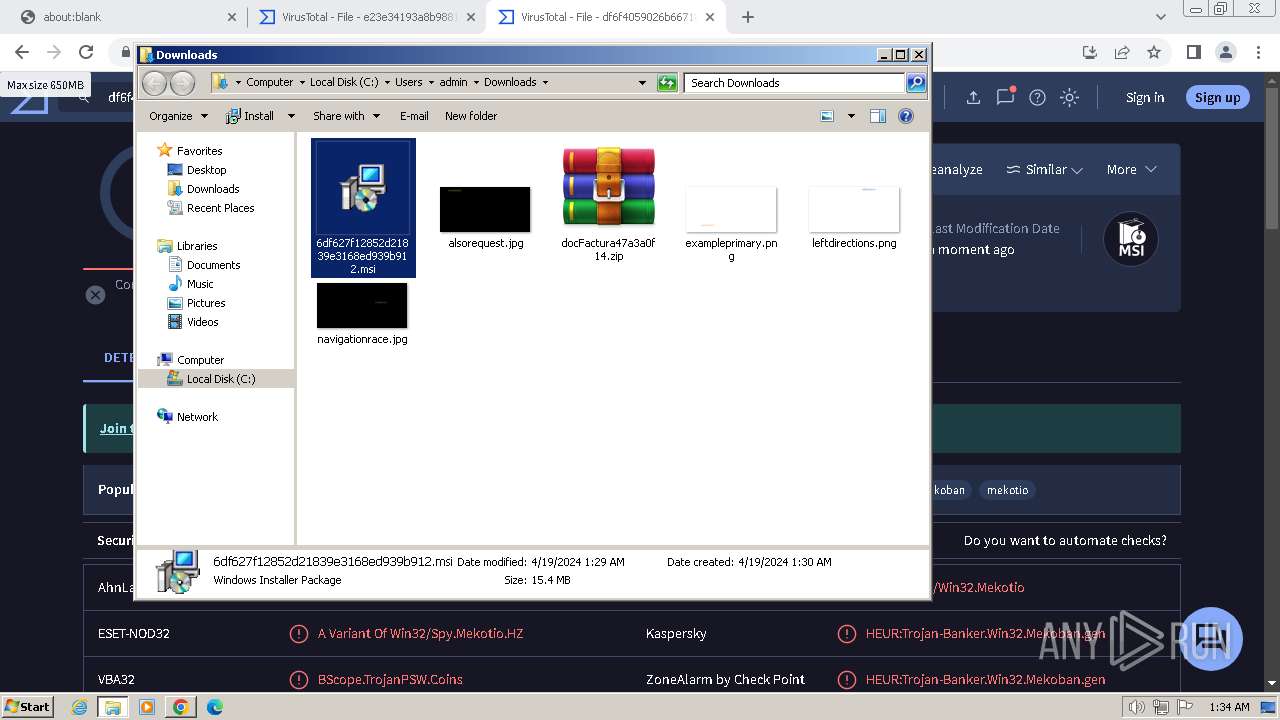This screenshot has height=720, width=1280.
Task: Select leftdirections.png file
Action: 854,216
